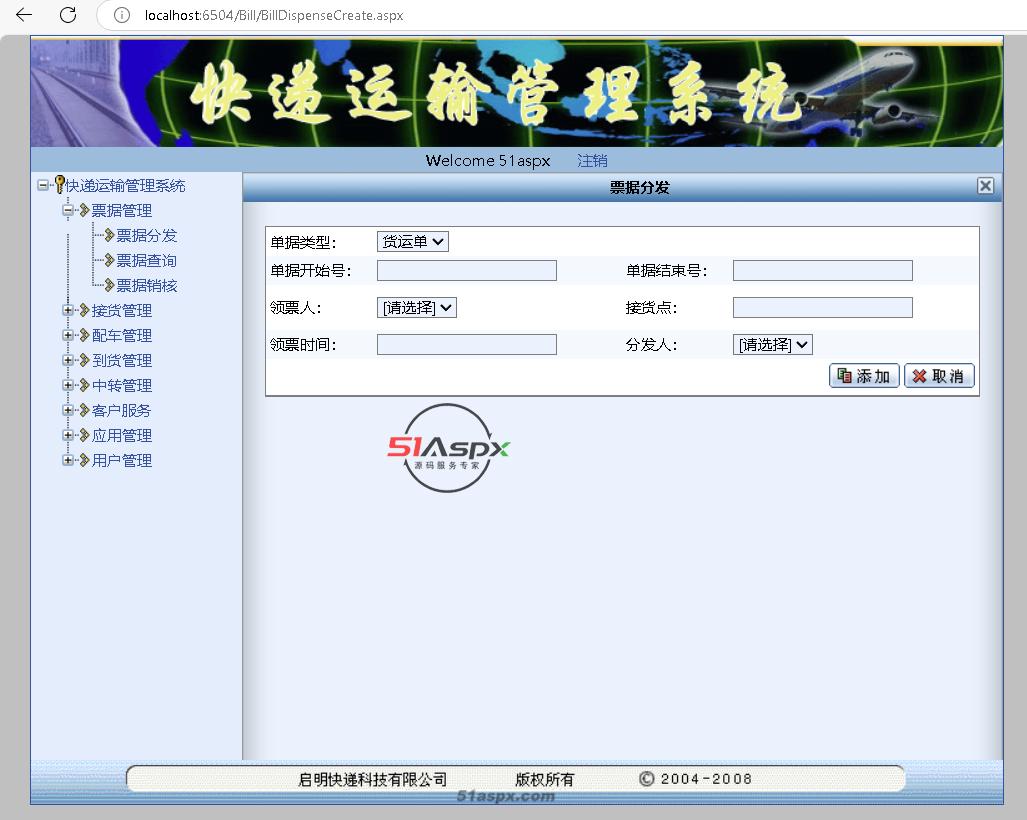Click arrow icon beside 票据销核
The image size is (1027, 820).
(109, 285)
